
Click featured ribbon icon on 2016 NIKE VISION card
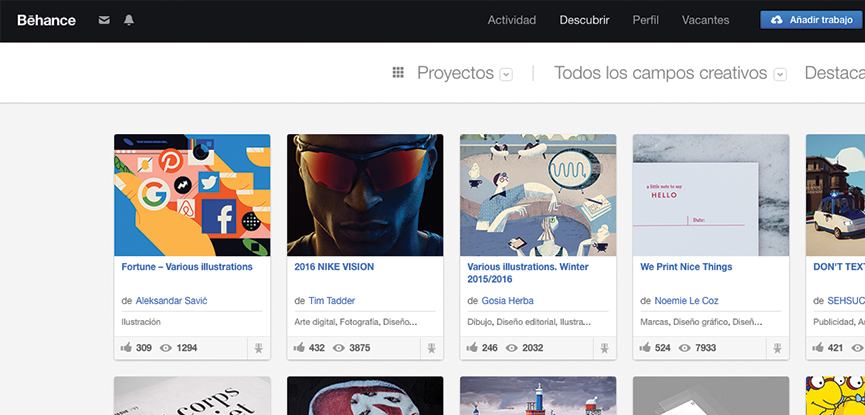coord(431,348)
